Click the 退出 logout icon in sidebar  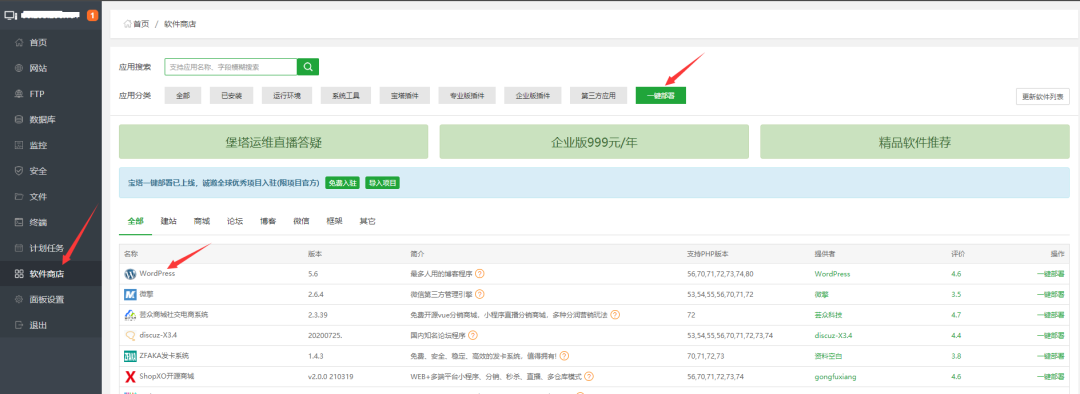(19, 325)
